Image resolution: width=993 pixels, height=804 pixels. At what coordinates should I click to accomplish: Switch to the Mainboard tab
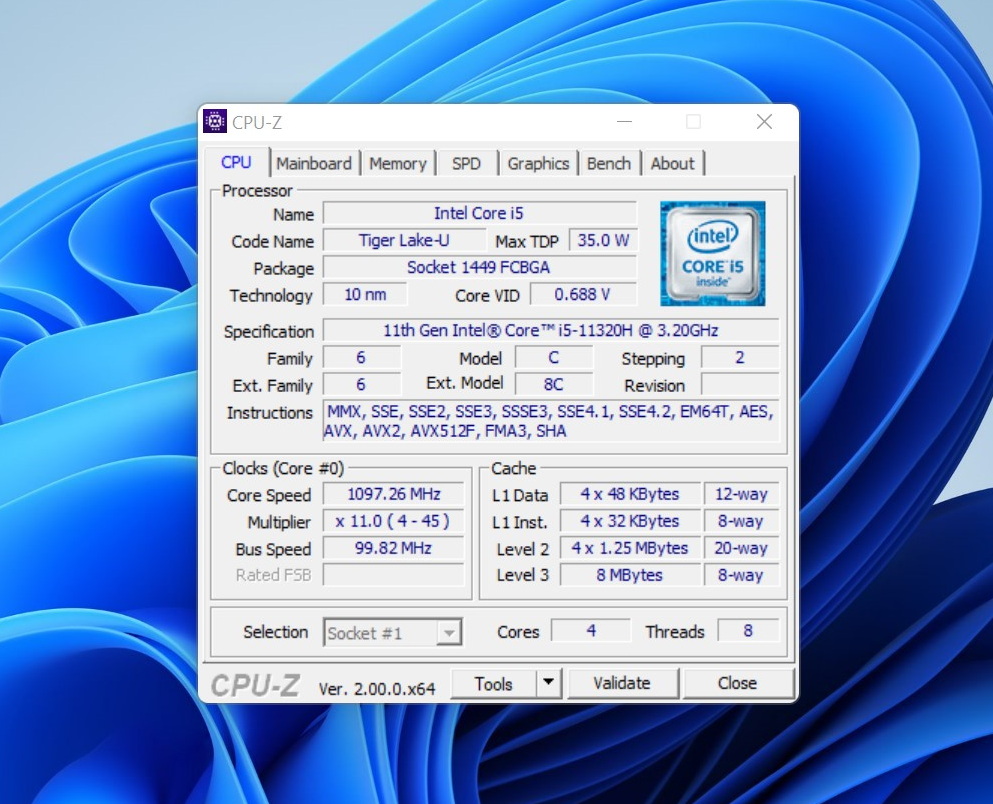coord(314,163)
